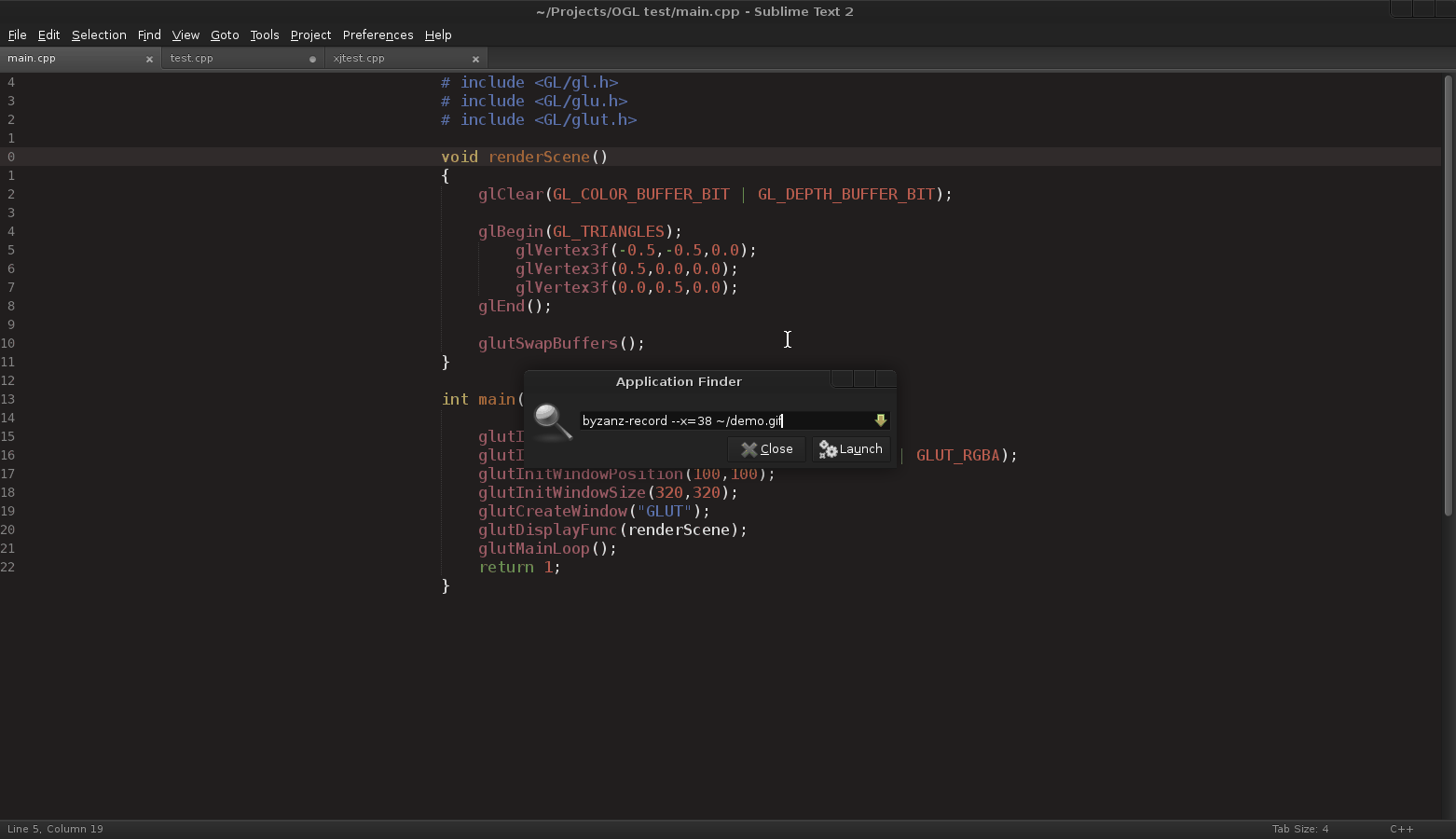The width and height of the screenshot is (1456, 839).
Task: Click the glutMainLoop() line
Action: point(547,548)
